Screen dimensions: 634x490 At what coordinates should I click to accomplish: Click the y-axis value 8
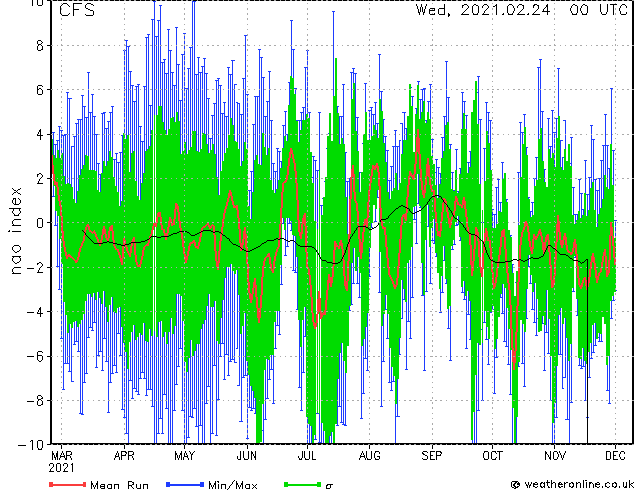coord(40,46)
